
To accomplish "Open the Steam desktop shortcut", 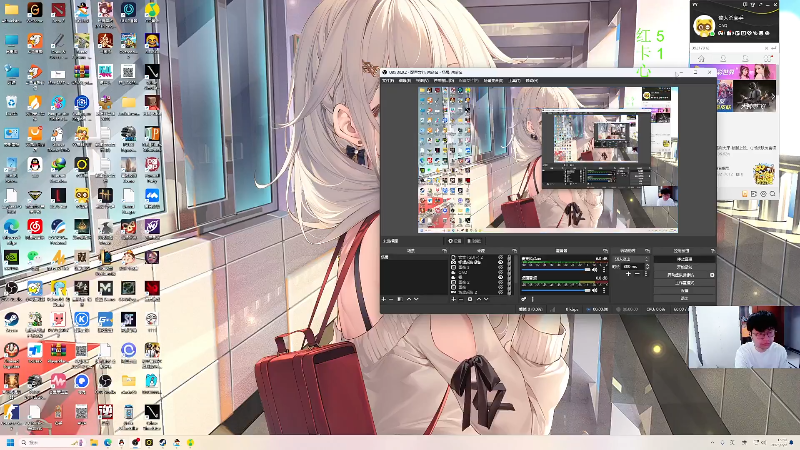I will click(11, 319).
